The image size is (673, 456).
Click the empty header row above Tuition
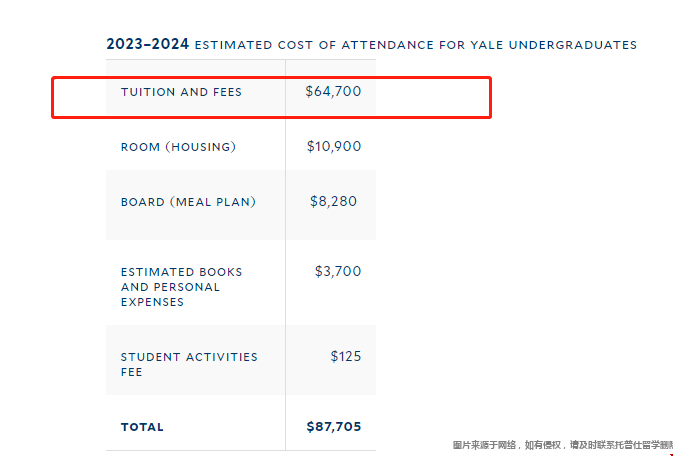click(x=241, y=69)
